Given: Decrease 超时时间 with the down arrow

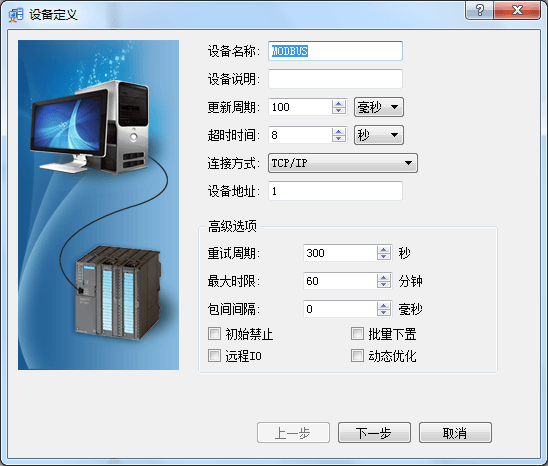Looking at the screenshot, I should click(x=339, y=139).
